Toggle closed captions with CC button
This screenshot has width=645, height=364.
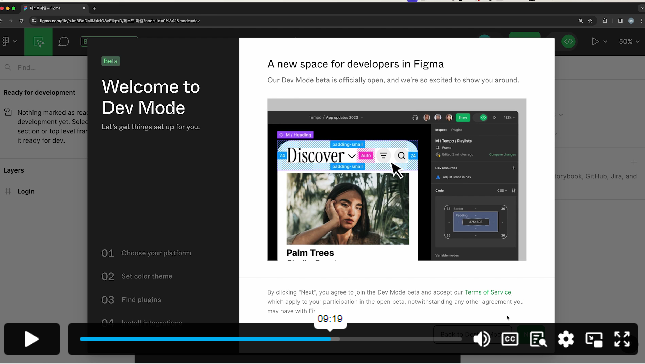510,339
